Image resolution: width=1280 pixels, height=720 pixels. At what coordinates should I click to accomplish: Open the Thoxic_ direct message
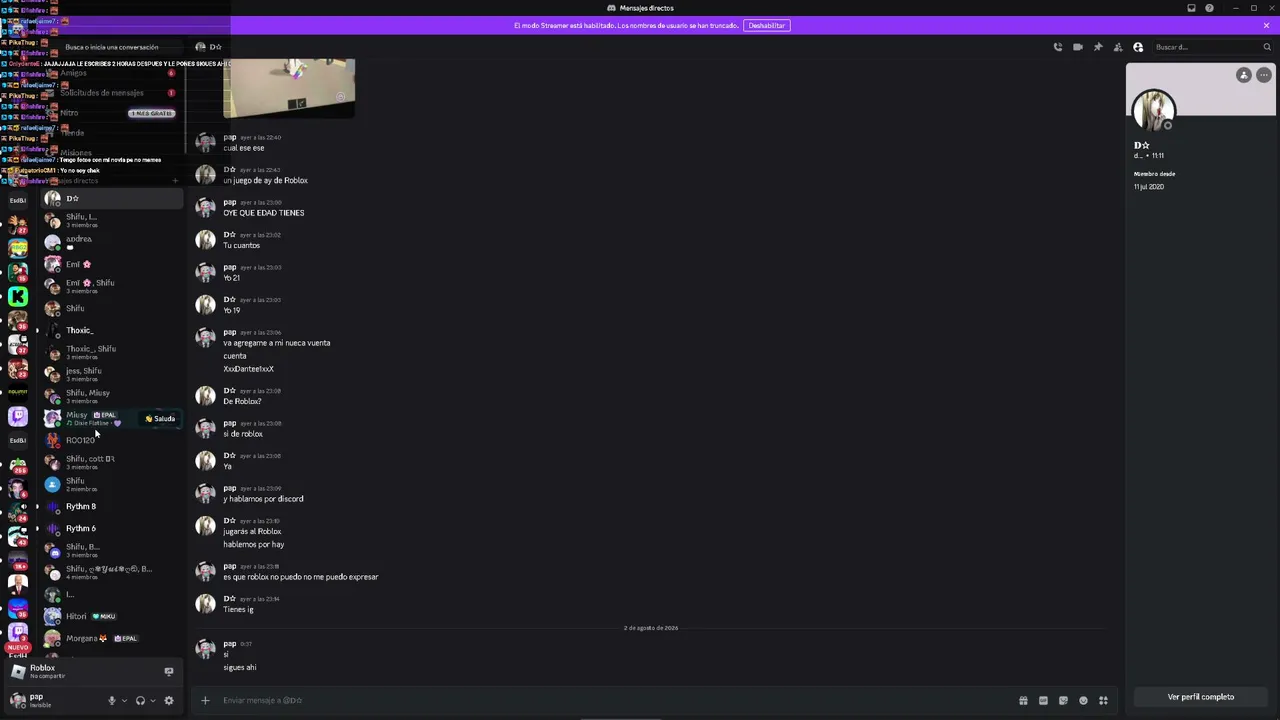click(x=112, y=330)
